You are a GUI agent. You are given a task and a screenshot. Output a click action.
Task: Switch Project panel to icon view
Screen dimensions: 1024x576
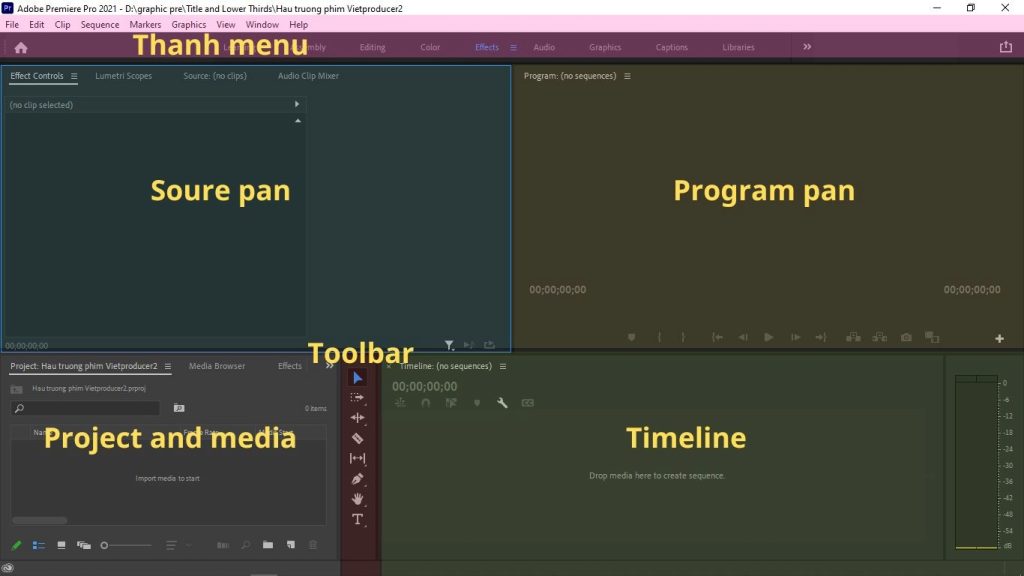(x=61, y=545)
